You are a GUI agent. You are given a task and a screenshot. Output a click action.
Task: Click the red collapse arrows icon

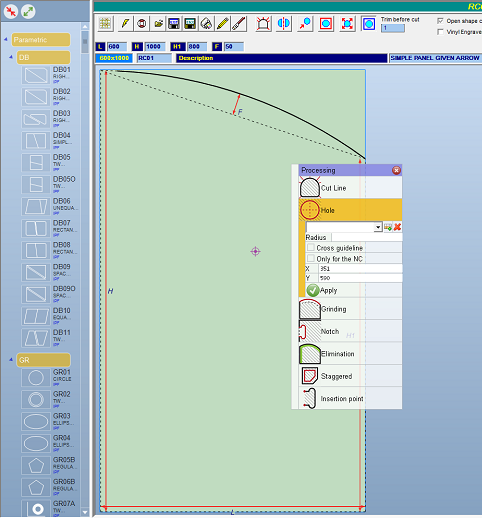[11, 12]
